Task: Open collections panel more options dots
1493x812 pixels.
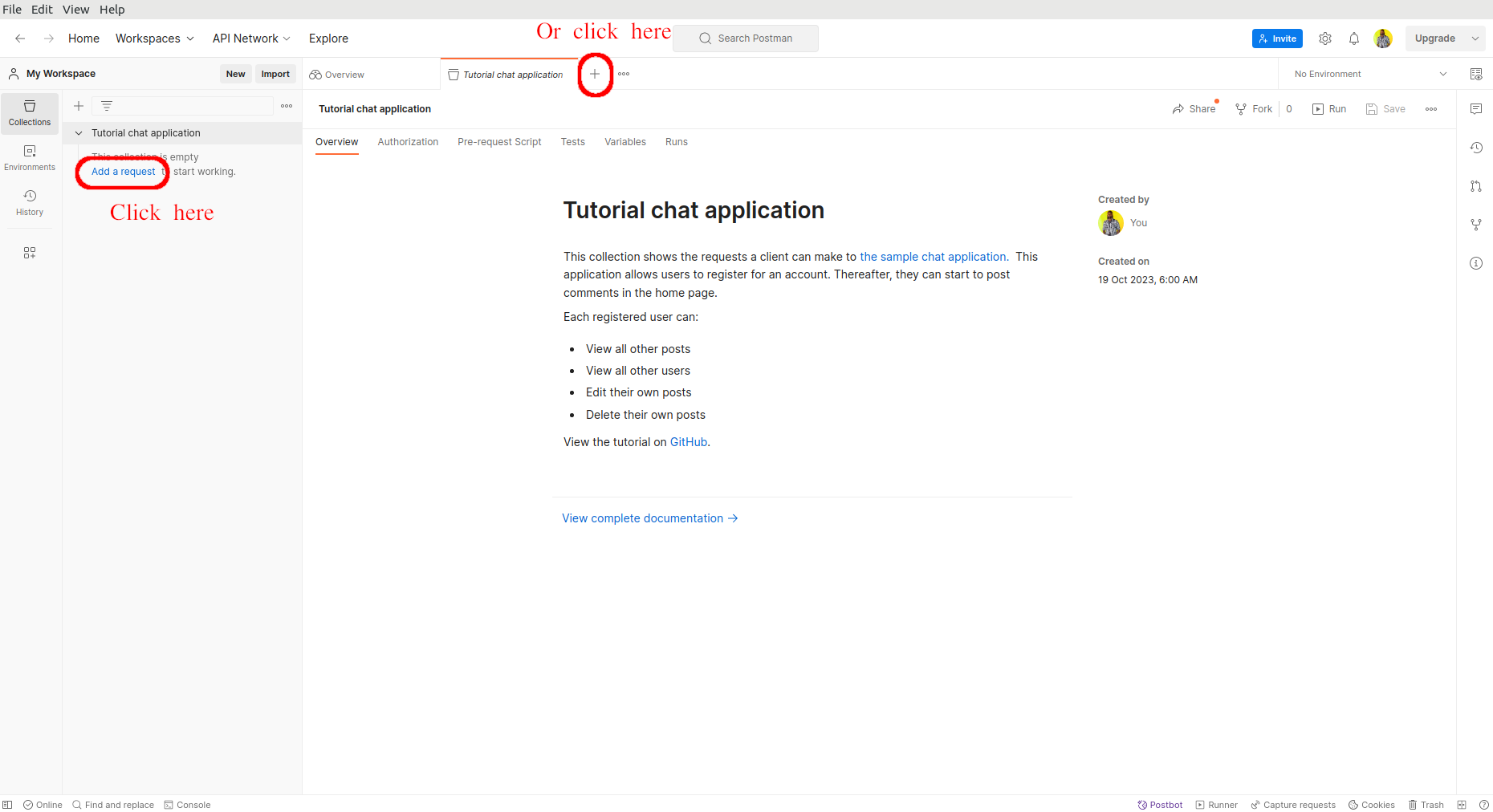Action: [287, 106]
